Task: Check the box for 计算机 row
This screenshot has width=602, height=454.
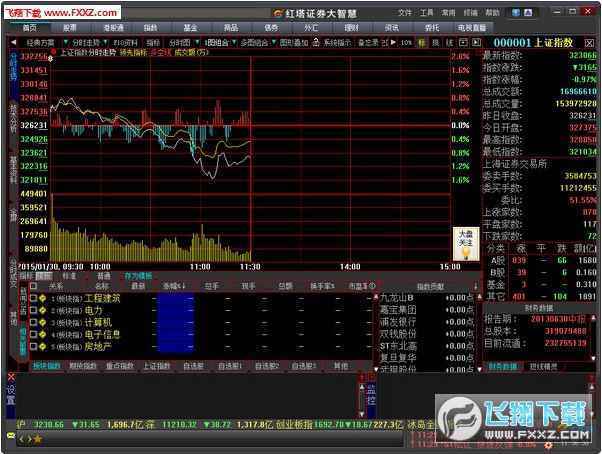Action: (33, 322)
